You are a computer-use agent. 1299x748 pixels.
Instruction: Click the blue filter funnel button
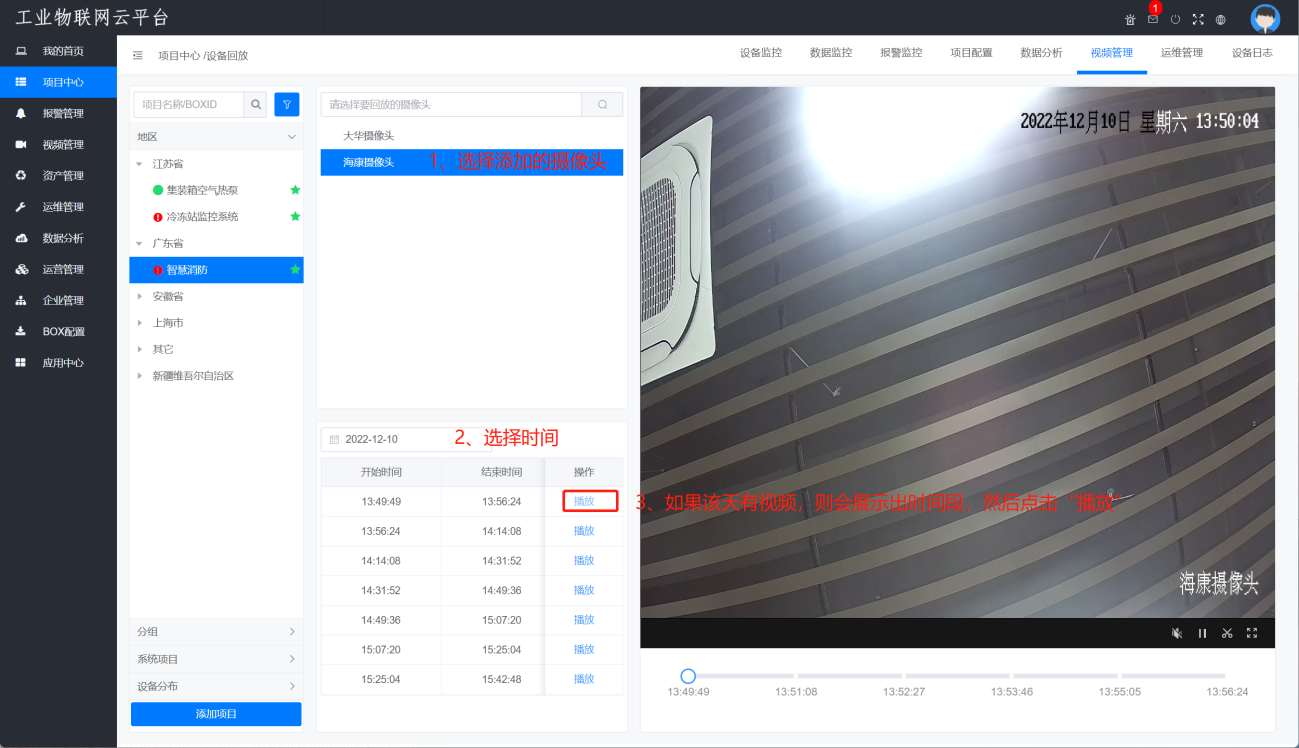coord(287,104)
